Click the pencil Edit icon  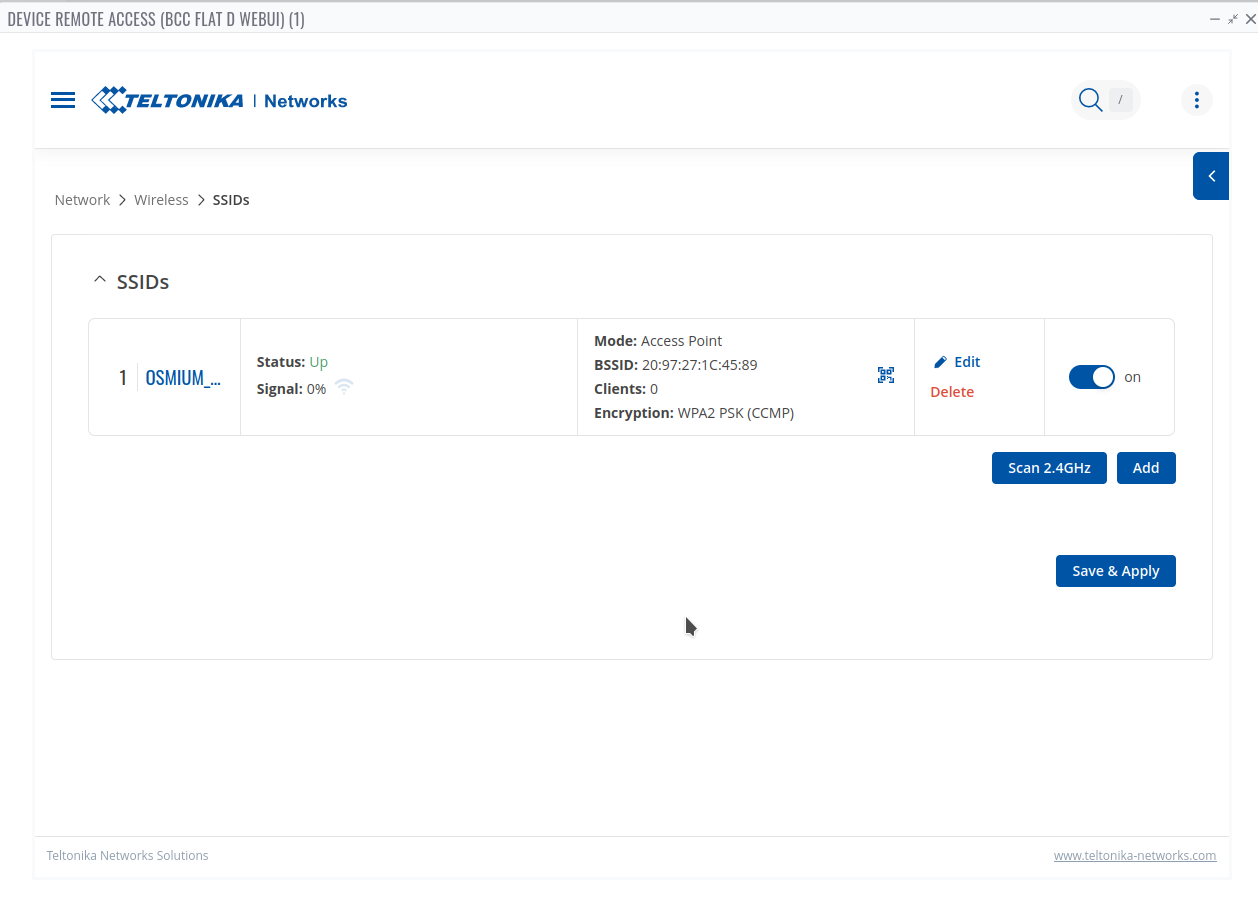coord(940,362)
